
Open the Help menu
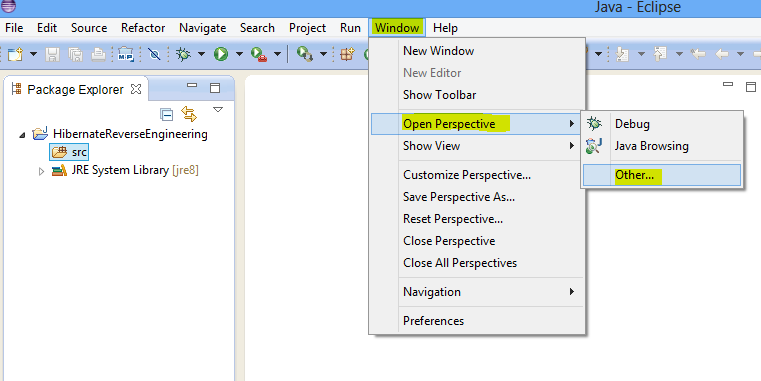[x=445, y=28]
